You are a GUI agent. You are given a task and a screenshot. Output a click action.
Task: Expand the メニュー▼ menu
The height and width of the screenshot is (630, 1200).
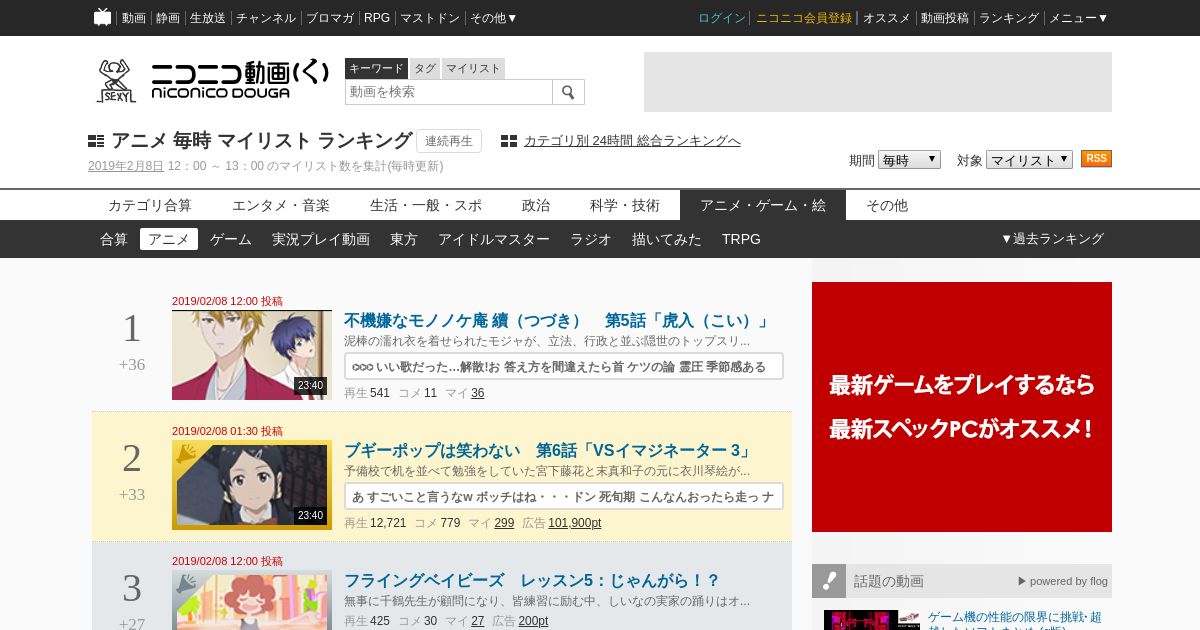point(1078,18)
